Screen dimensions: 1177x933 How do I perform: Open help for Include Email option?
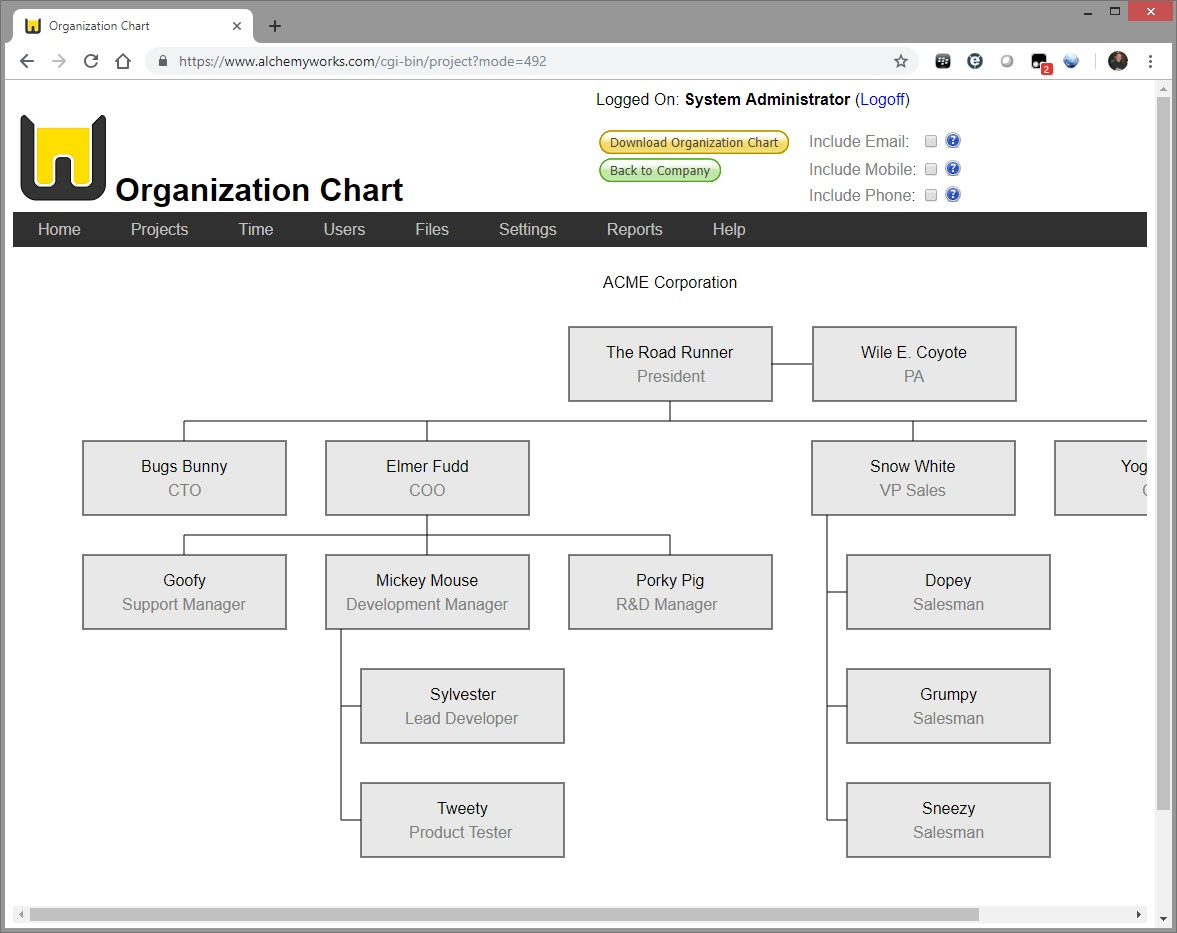pyautogui.click(x=953, y=140)
